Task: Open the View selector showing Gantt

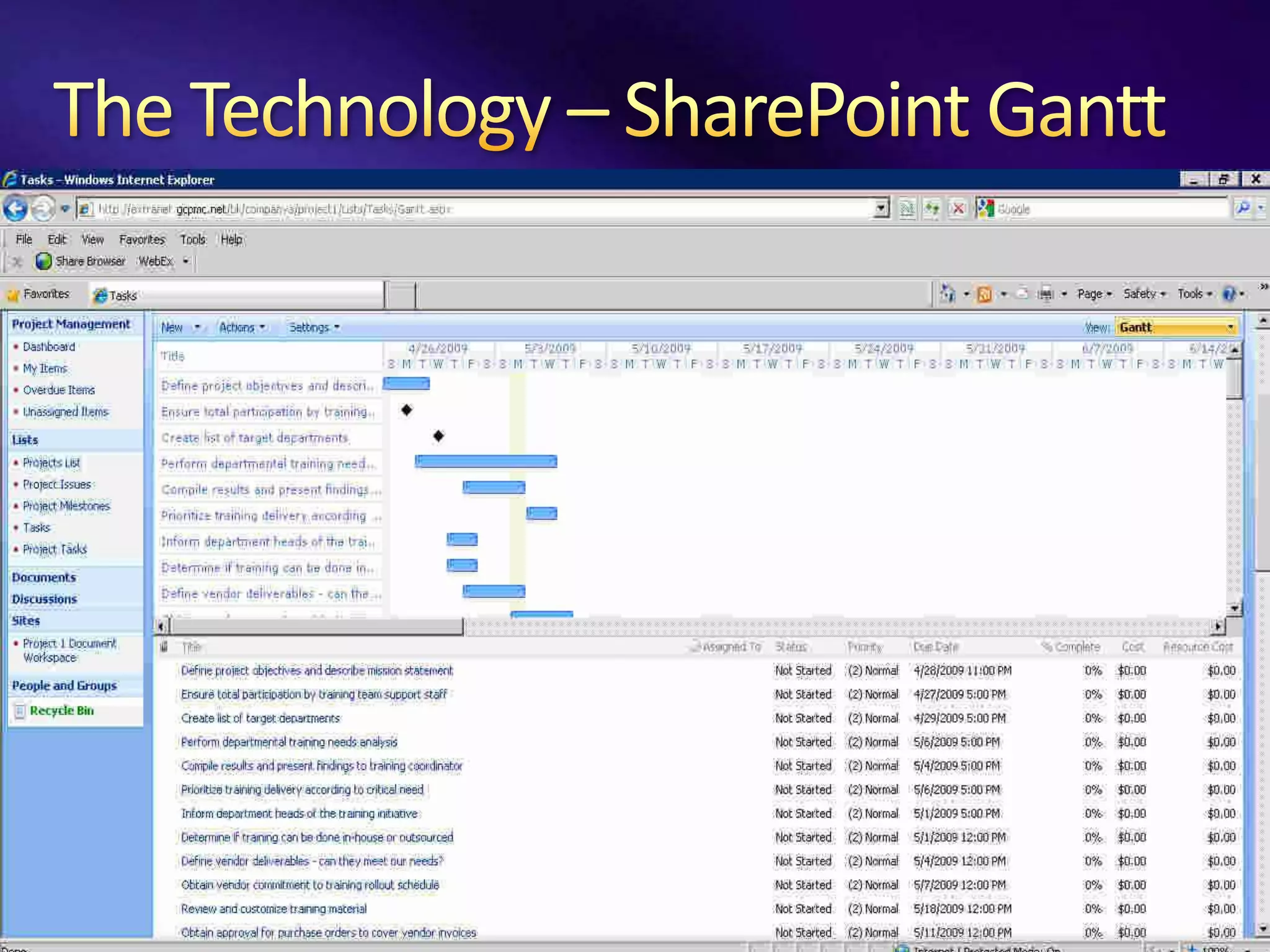Action: click(1176, 327)
